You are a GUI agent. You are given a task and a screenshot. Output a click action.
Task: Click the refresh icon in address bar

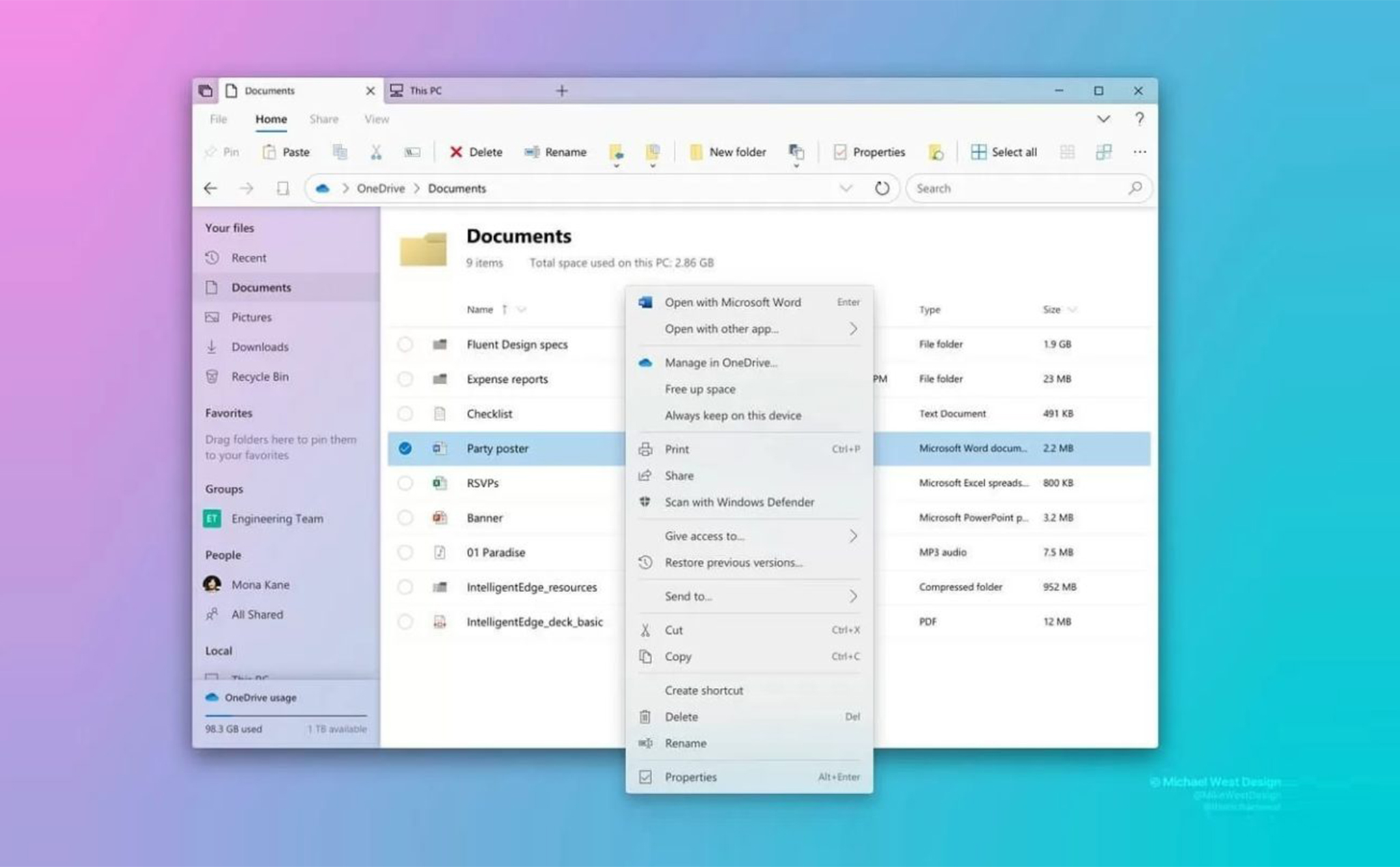882,188
